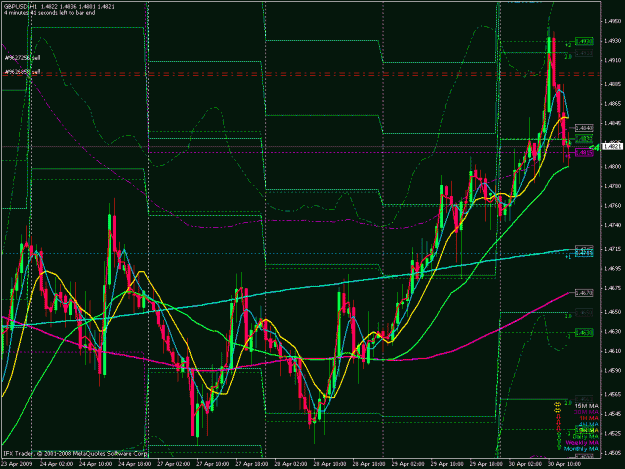
Task: Click the 24 Apr 02:00 time axis label
Action: (56, 464)
